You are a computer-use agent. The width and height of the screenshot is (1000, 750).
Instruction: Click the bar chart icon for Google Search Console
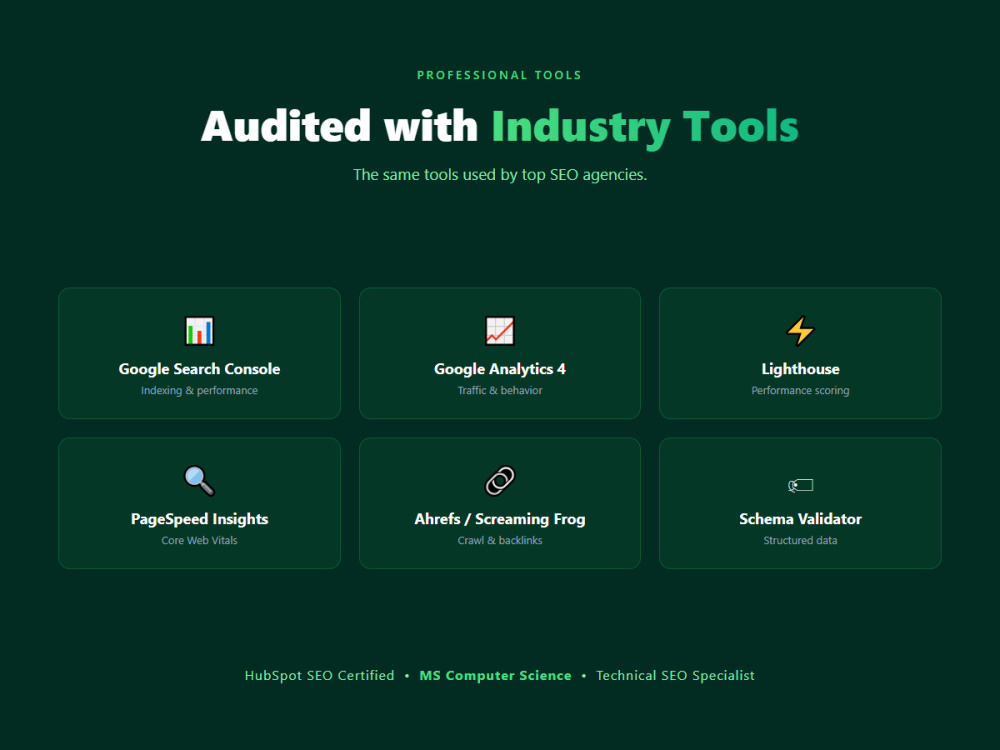(x=199, y=331)
